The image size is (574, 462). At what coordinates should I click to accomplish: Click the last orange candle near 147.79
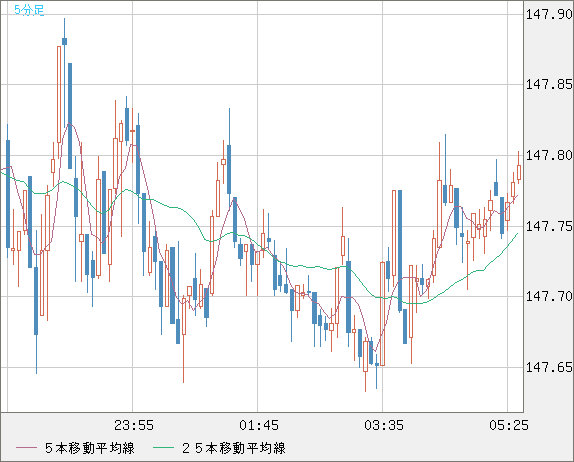(x=519, y=172)
